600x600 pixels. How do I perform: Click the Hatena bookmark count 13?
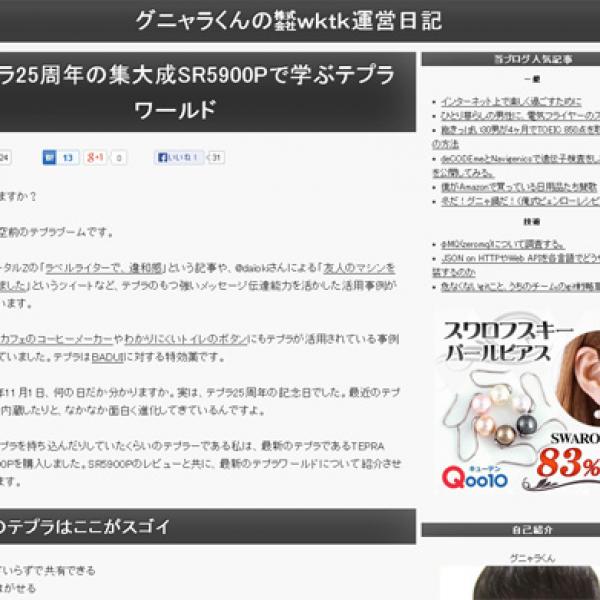(68, 157)
